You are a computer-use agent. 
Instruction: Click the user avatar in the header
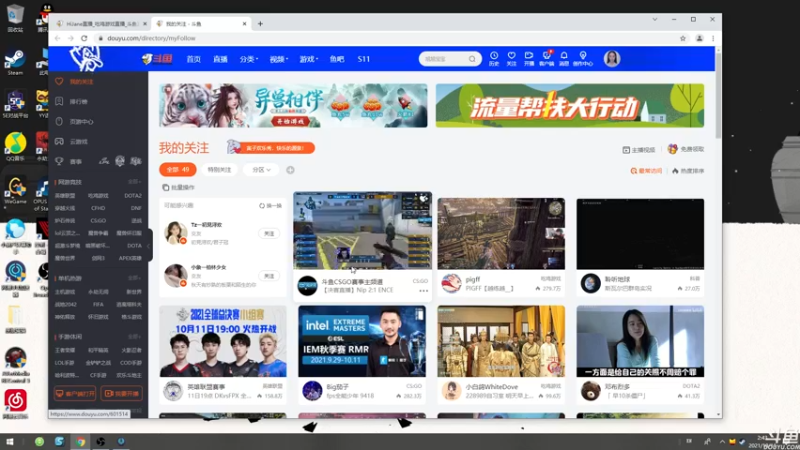[612, 59]
